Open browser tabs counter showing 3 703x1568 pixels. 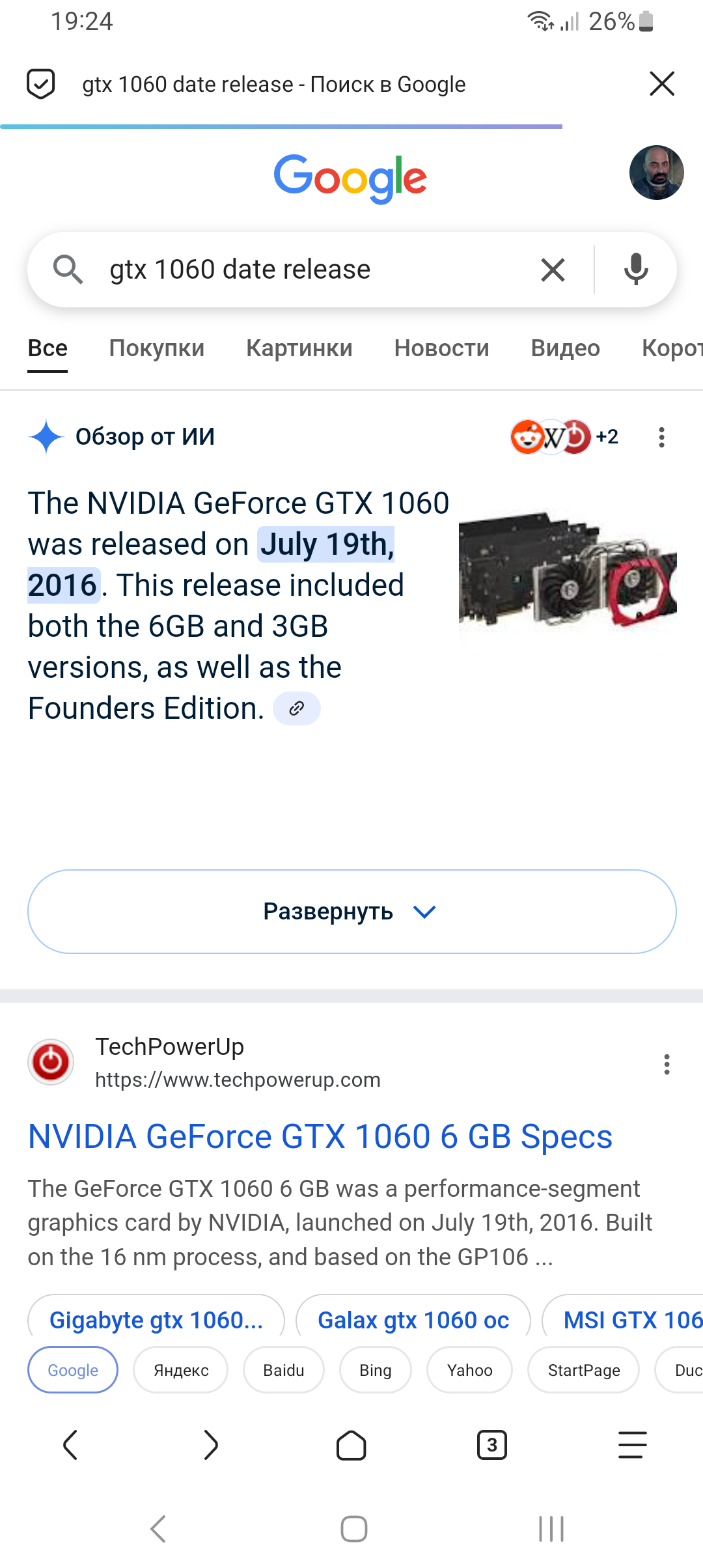click(492, 1445)
